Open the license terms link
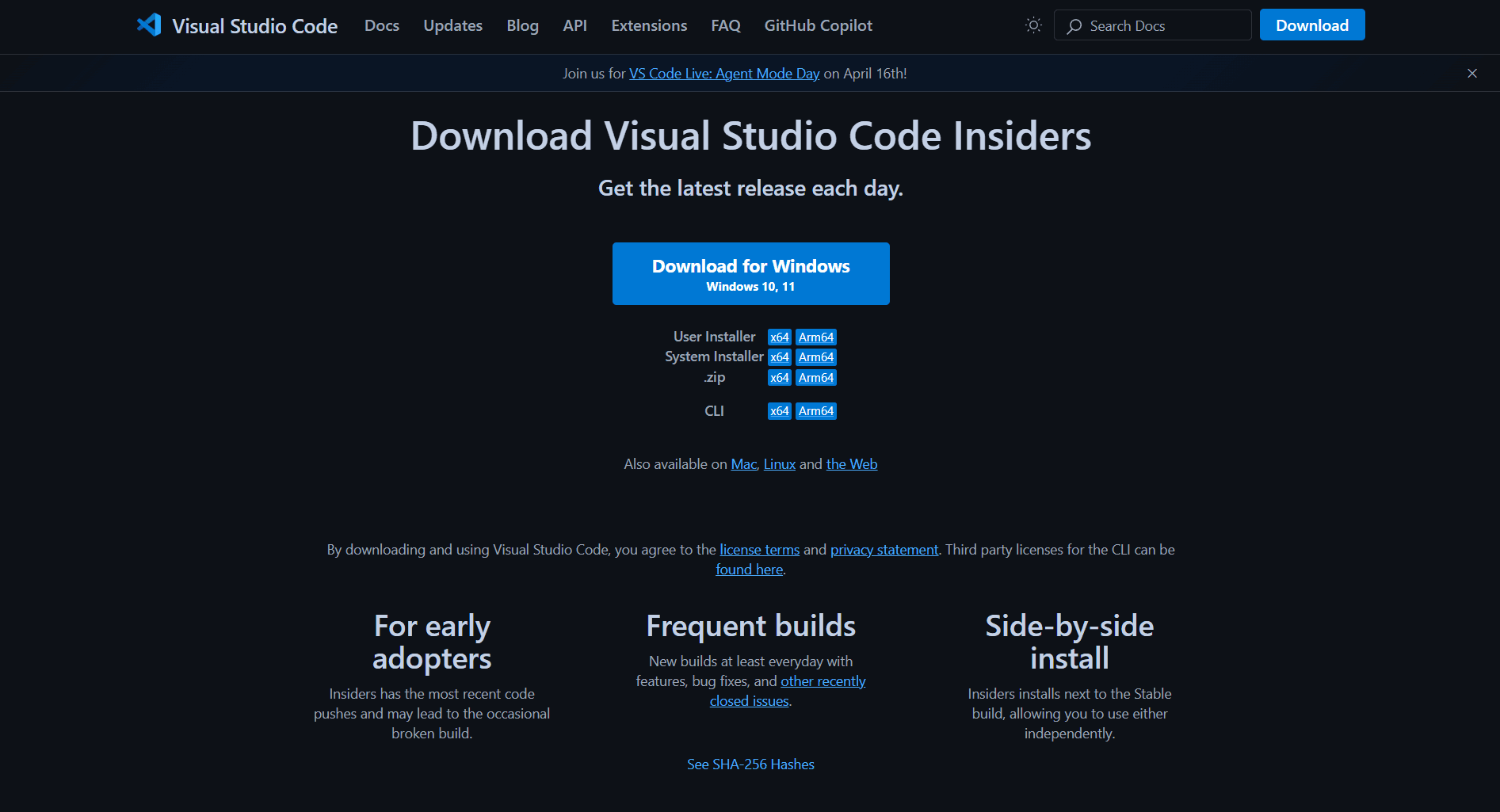The height and width of the screenshot is (812, 1500). click(x=760, y=550)
